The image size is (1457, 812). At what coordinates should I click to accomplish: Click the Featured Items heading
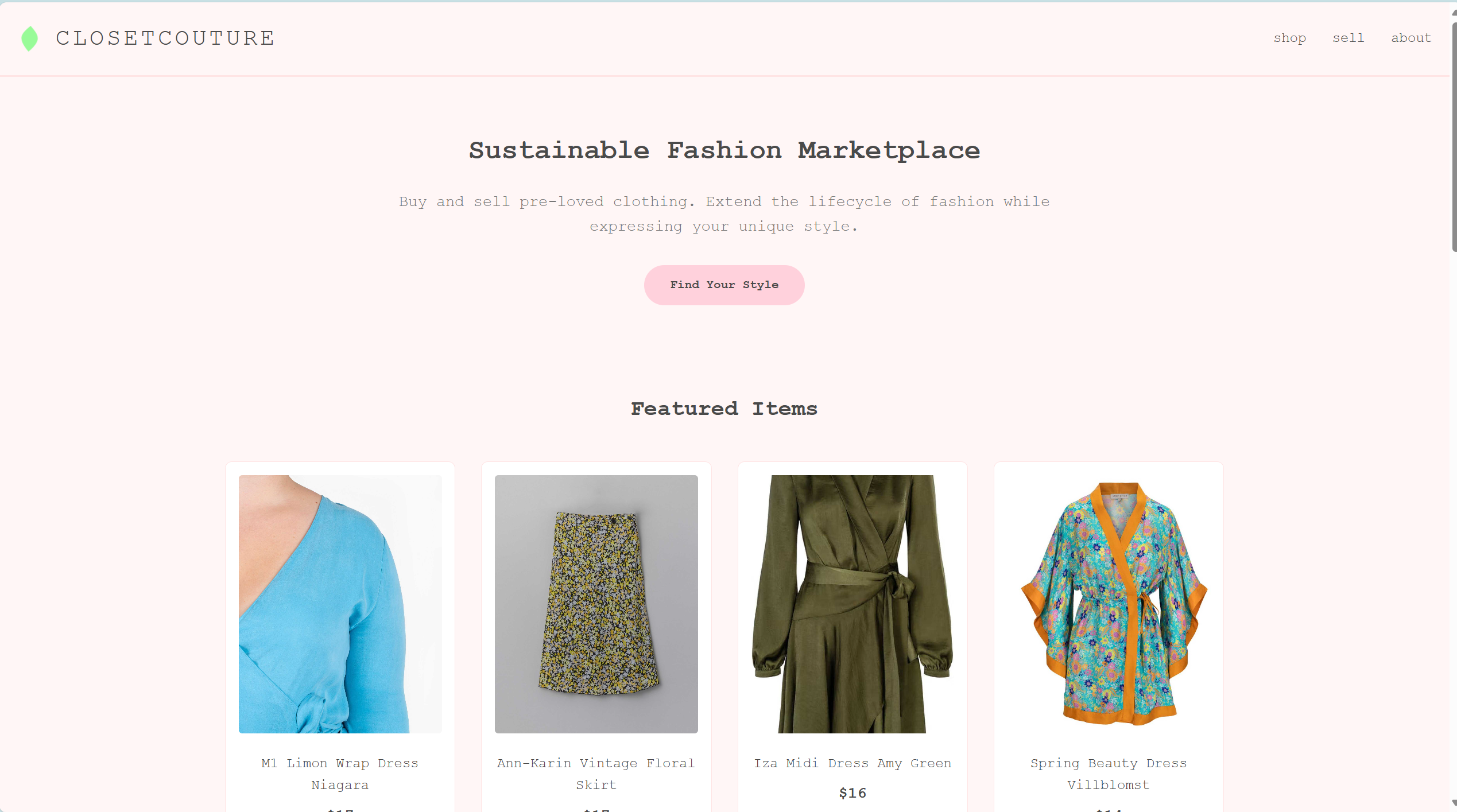[724, 409]
